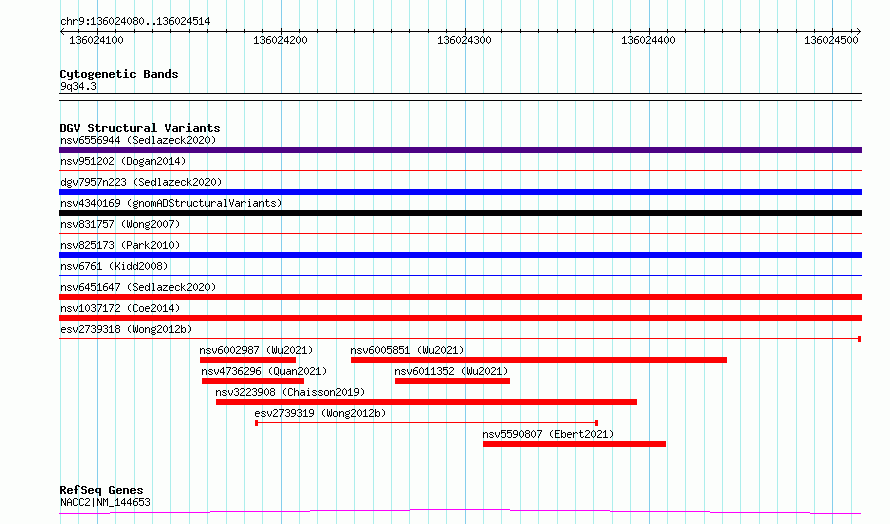Open variant nsv6761 (Kidd2008) label
This screenshot has width=890, height=524.
[114, 266]
